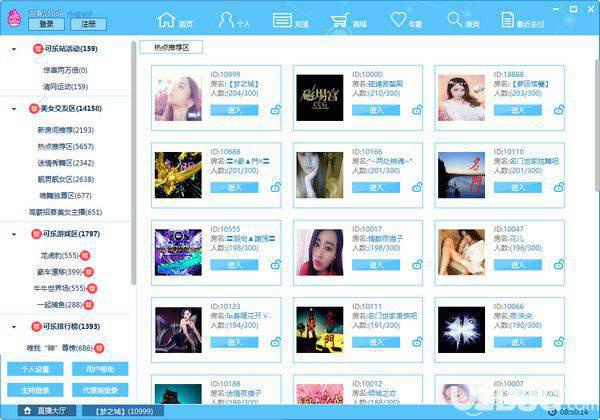Click the 代理商登录 button
The width and height of the screenshot is (600, 420).
point(100,390)
